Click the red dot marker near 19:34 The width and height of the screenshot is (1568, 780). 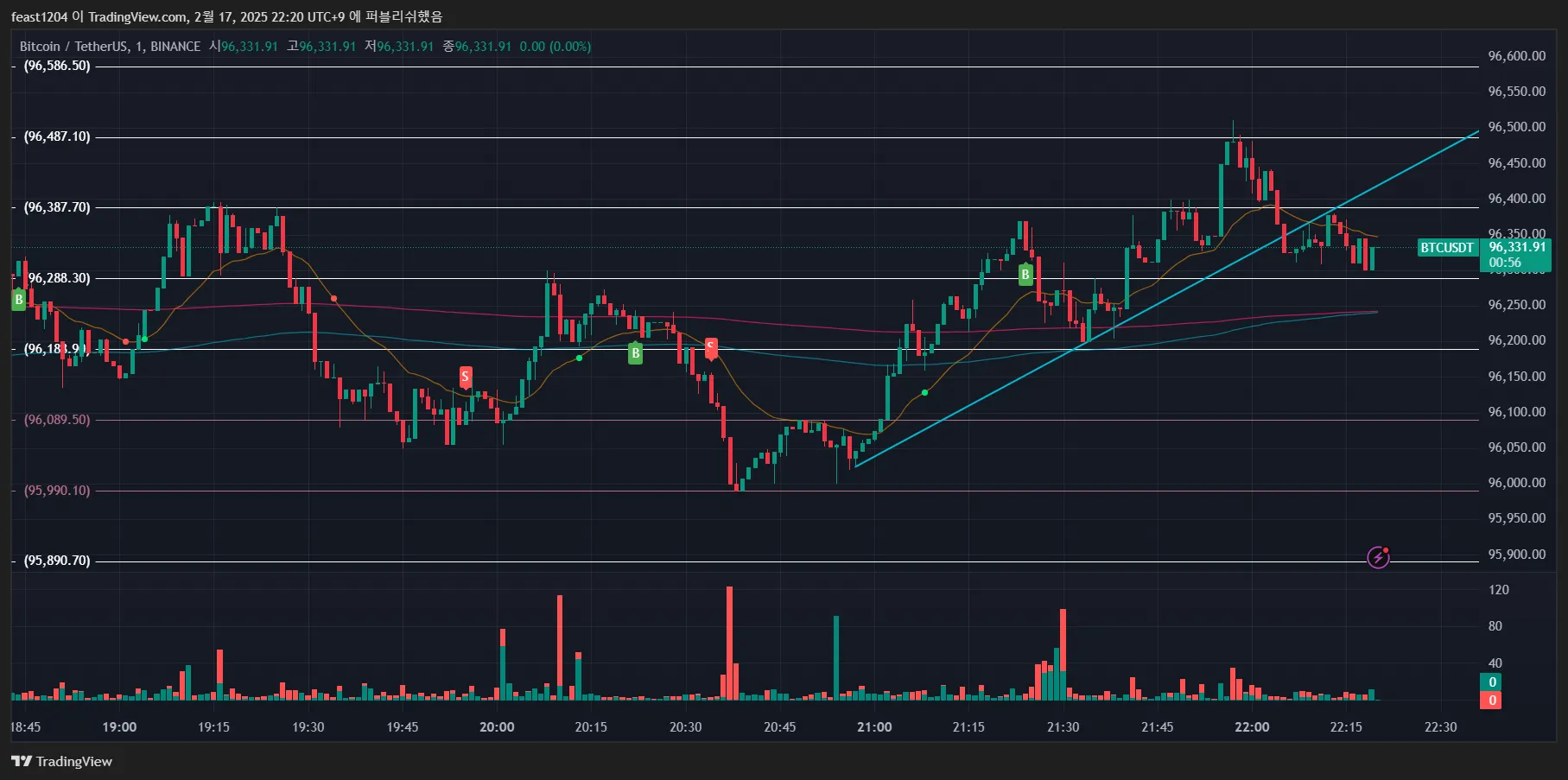click(x=334, y=298)
